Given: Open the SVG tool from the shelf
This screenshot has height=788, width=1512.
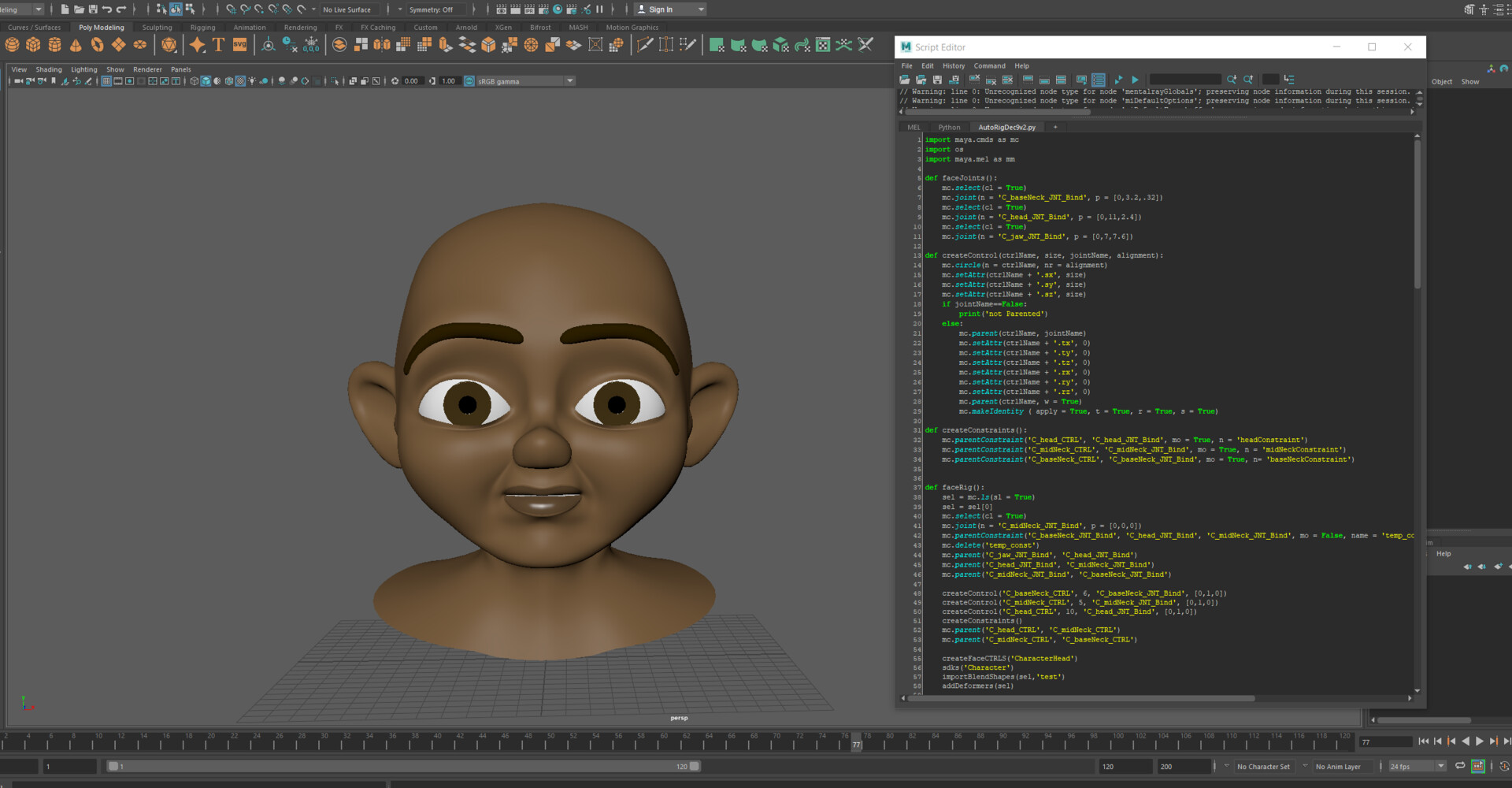Looking at the screenshot, I should tap(239, 45).
